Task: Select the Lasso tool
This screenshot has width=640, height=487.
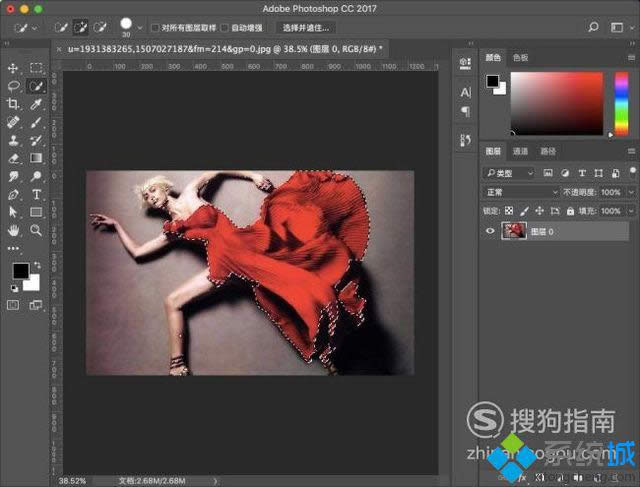Action: tap(13, 86)
